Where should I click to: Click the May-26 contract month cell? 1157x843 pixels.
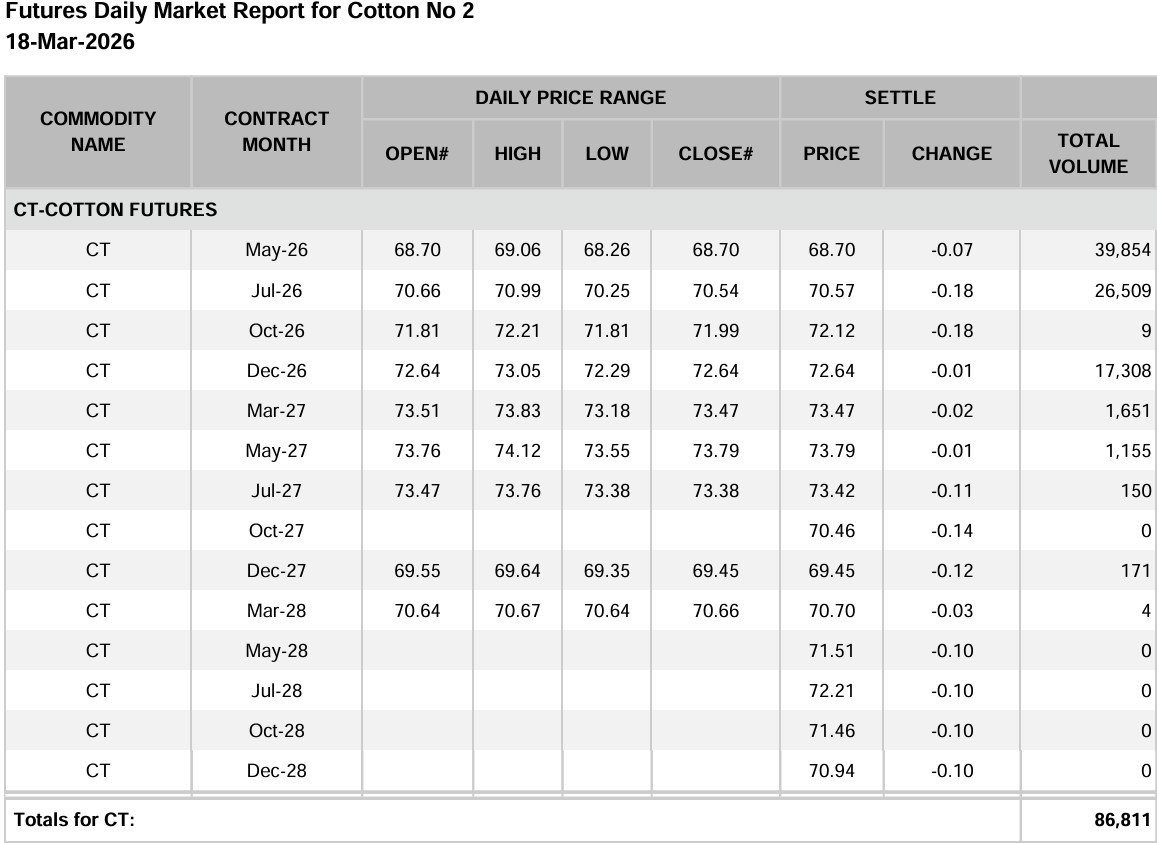(276, 250)
